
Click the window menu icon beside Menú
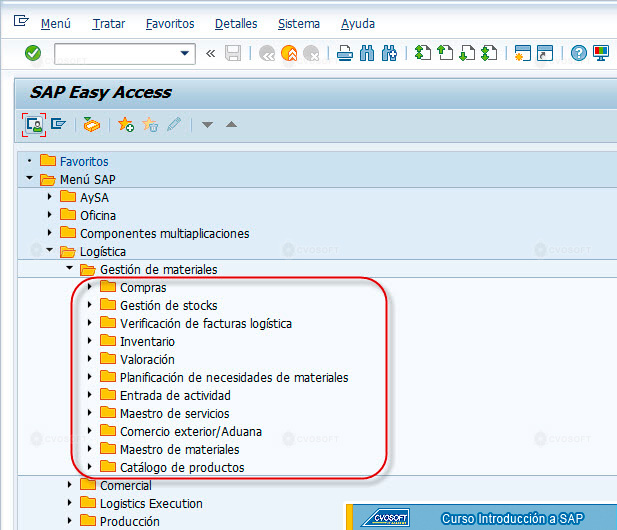tap(21, 20)
